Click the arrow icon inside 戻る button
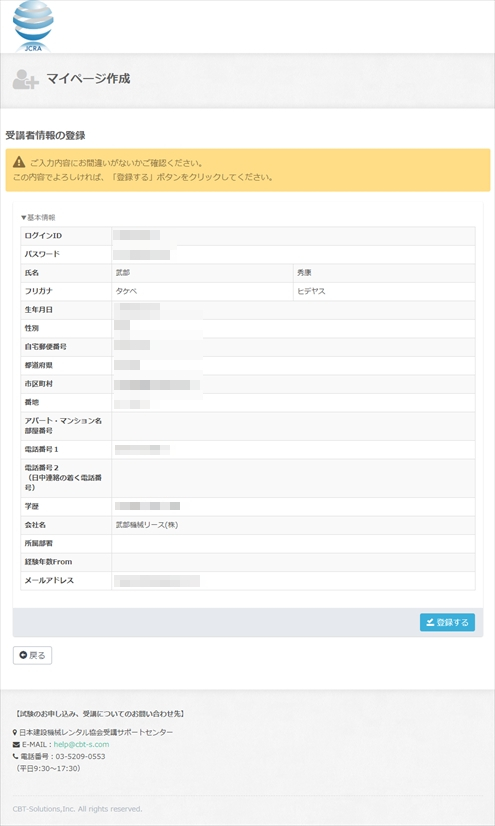495x826 pixels. pos(23,655)
